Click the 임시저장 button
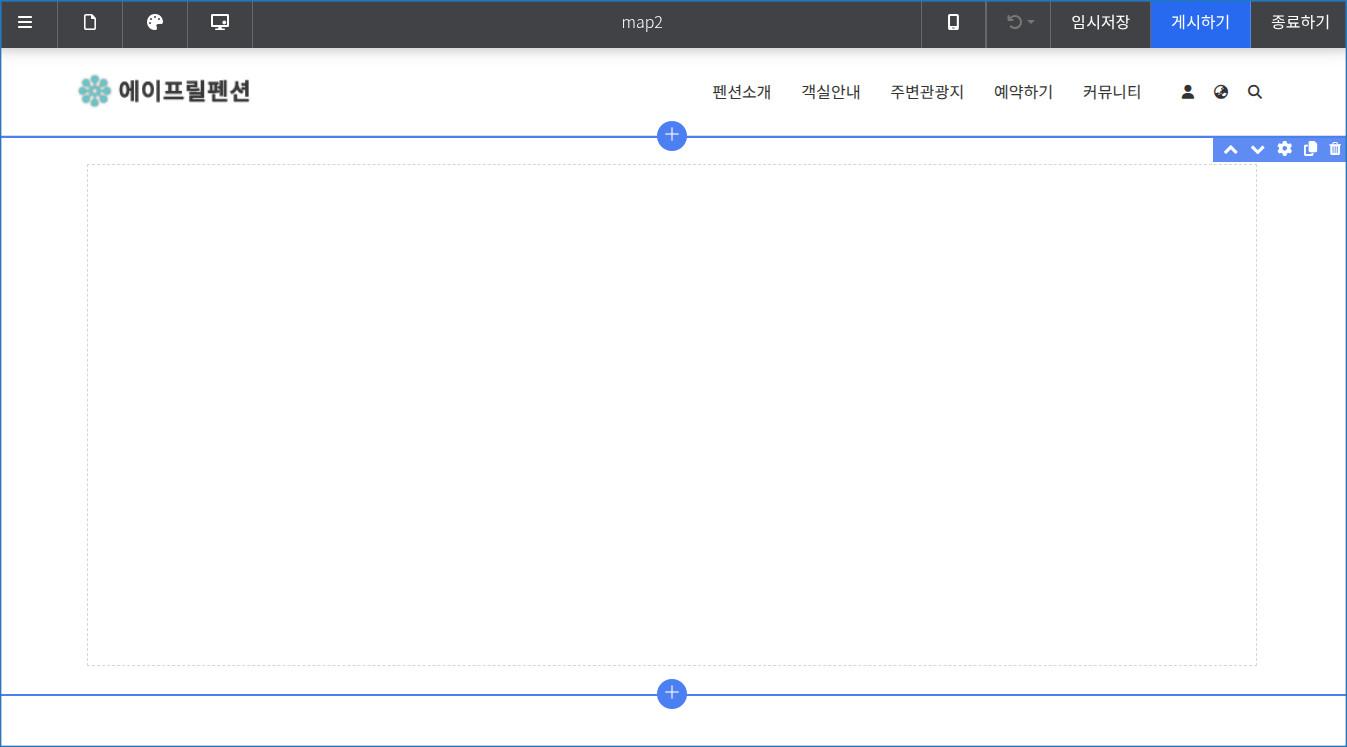1347x747 pixels. click(1100, 23)
